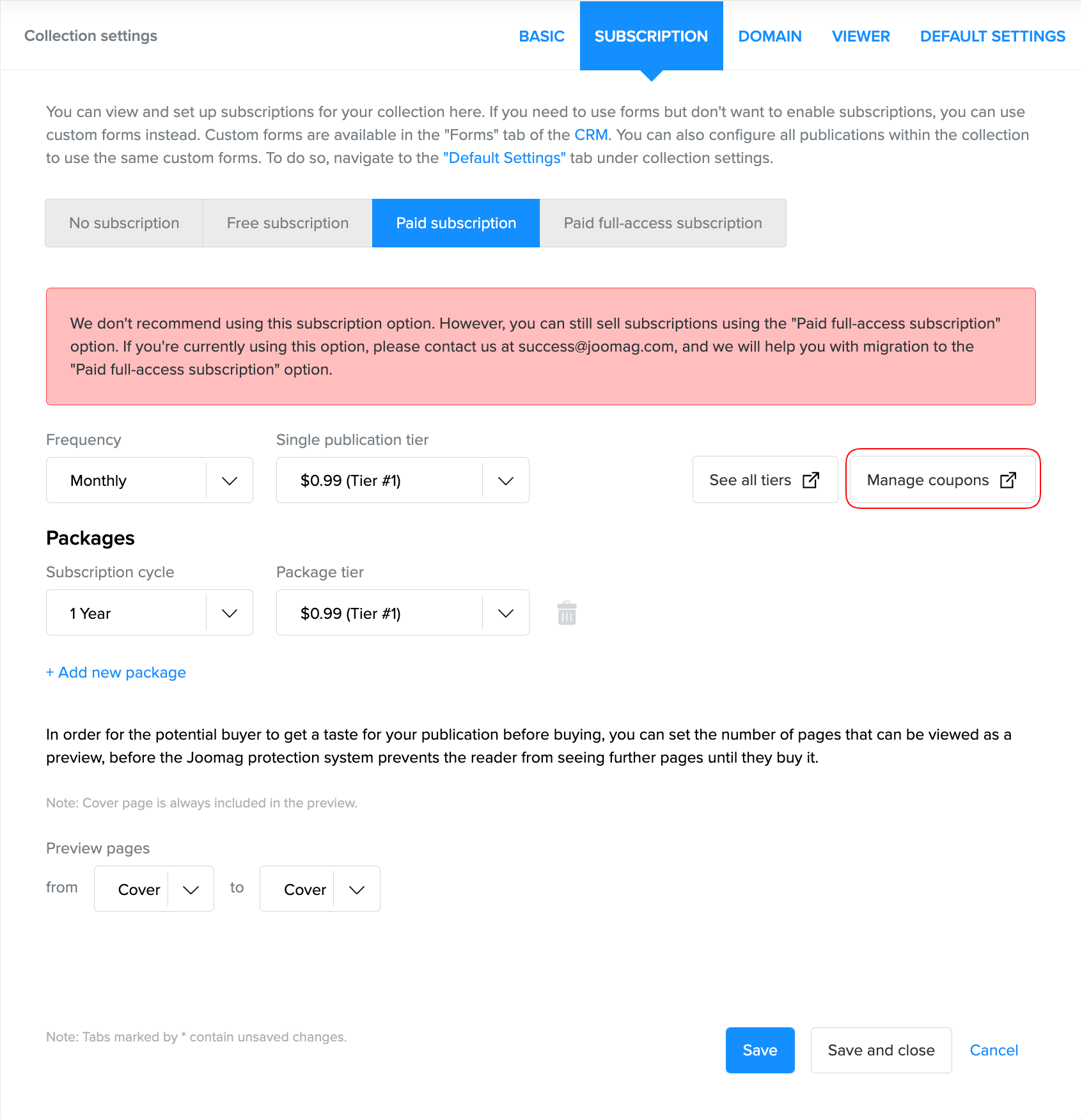1082x1120 pixels.
Task: Select No subscription option
Action: (x=124, y=223)
